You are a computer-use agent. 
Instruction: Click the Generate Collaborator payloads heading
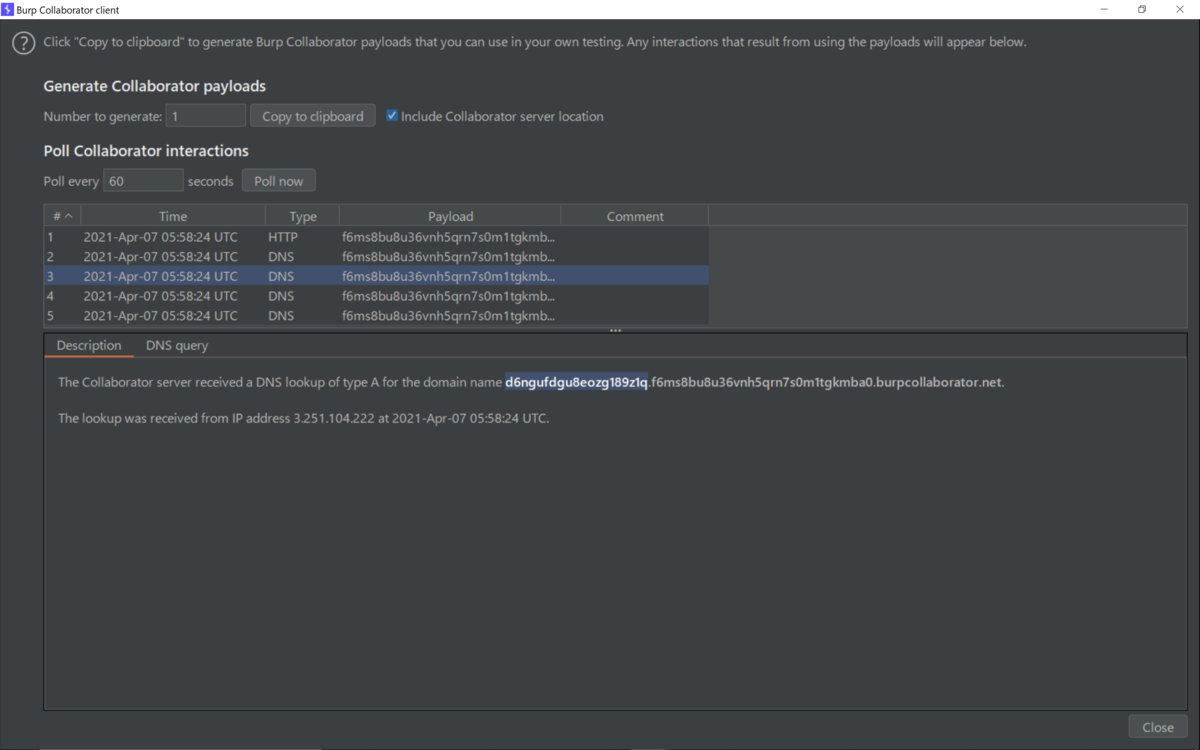pos(155,86)
